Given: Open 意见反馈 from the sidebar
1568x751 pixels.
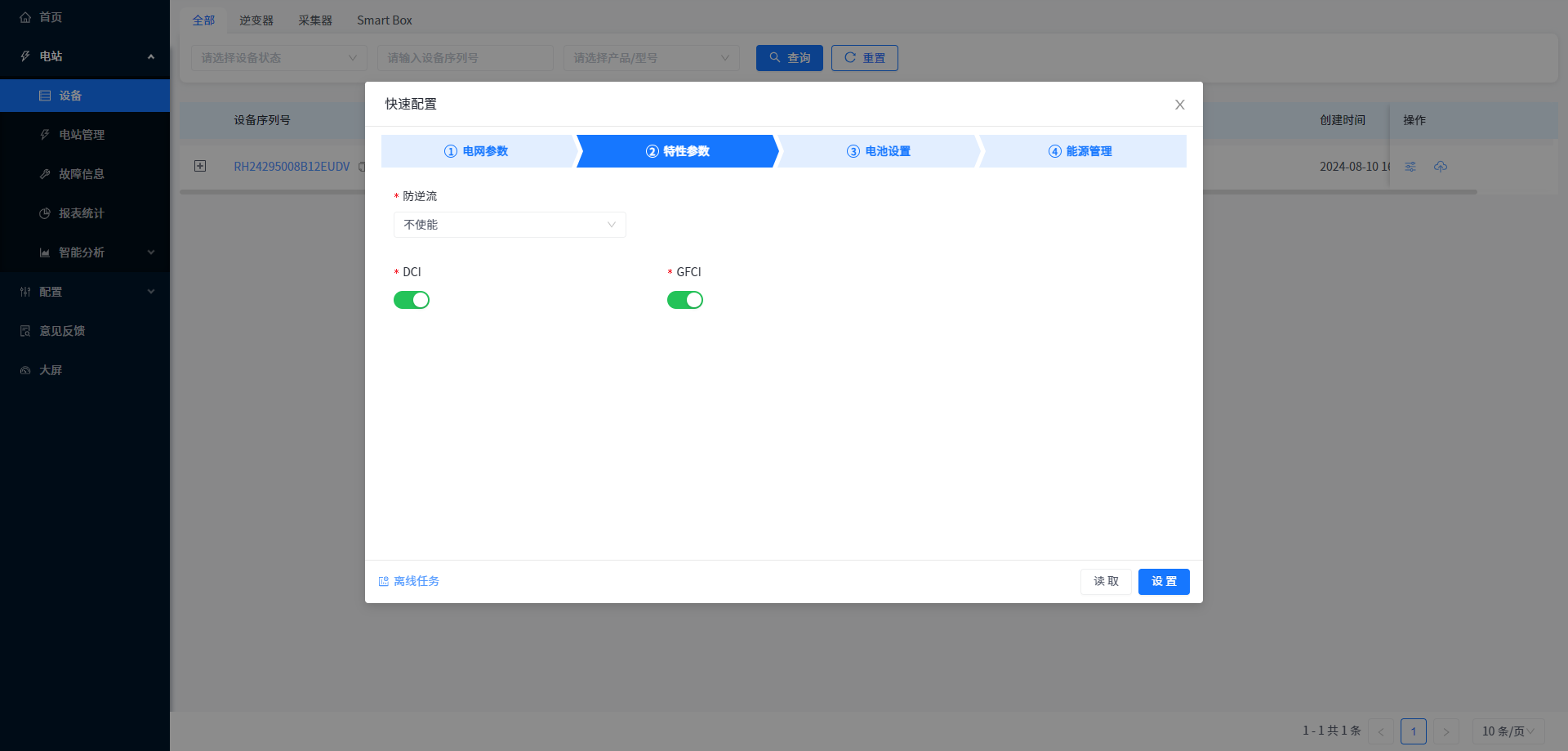Looking at the screenshot, I should point(62,331).
